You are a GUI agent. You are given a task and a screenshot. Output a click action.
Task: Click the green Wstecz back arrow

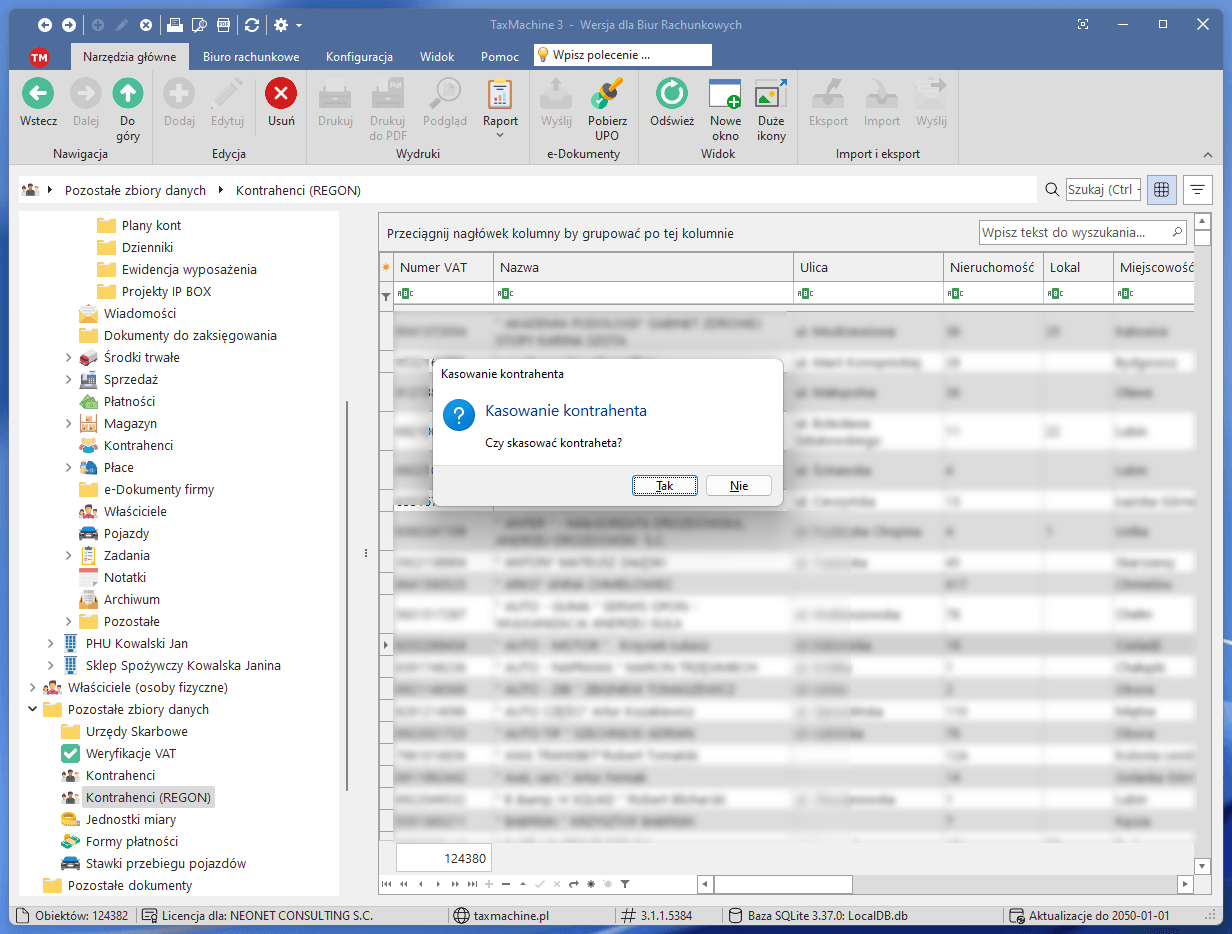point(38,95)
